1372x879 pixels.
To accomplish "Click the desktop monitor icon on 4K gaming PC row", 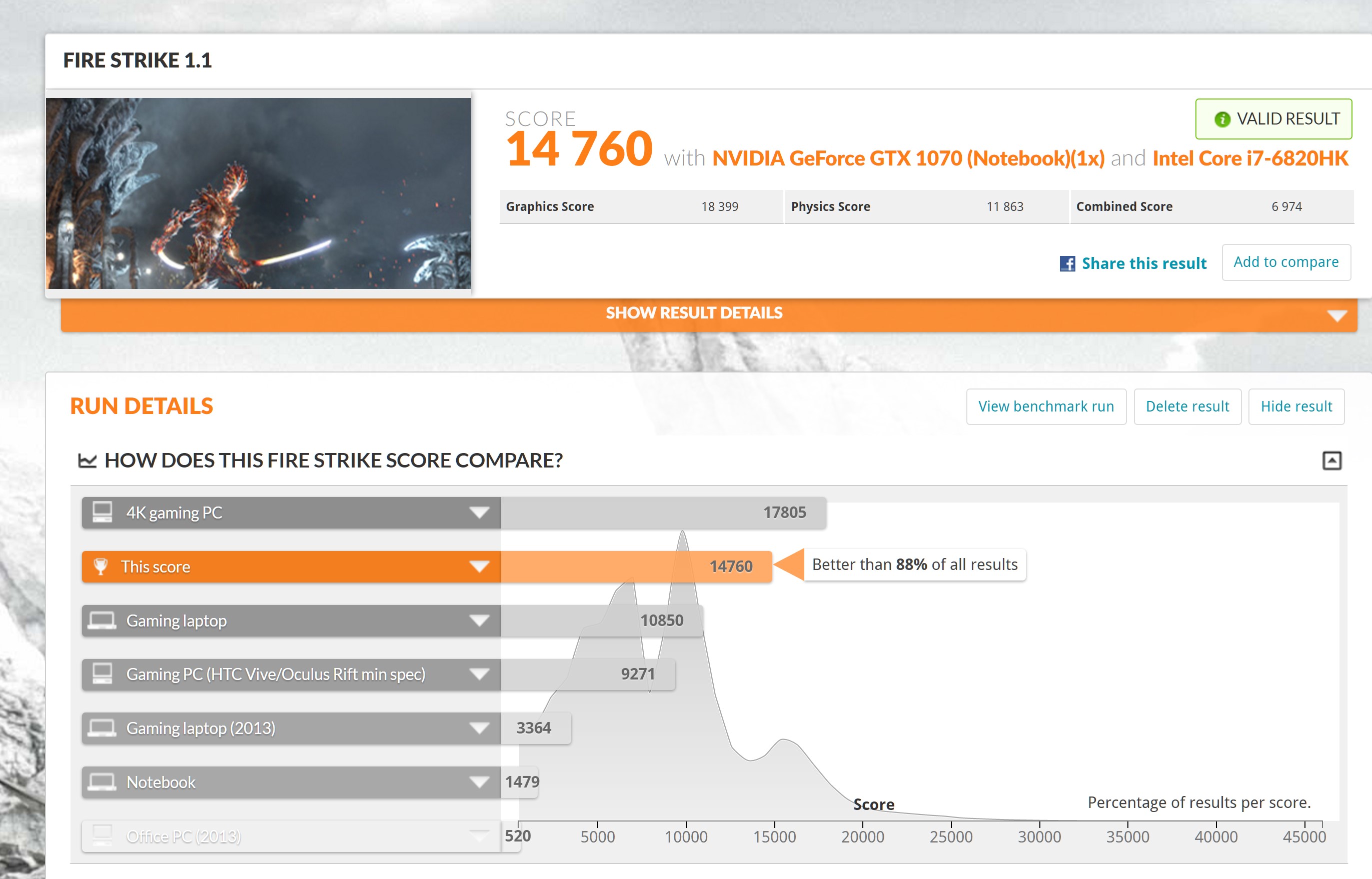I will click(x=102, y=512).
